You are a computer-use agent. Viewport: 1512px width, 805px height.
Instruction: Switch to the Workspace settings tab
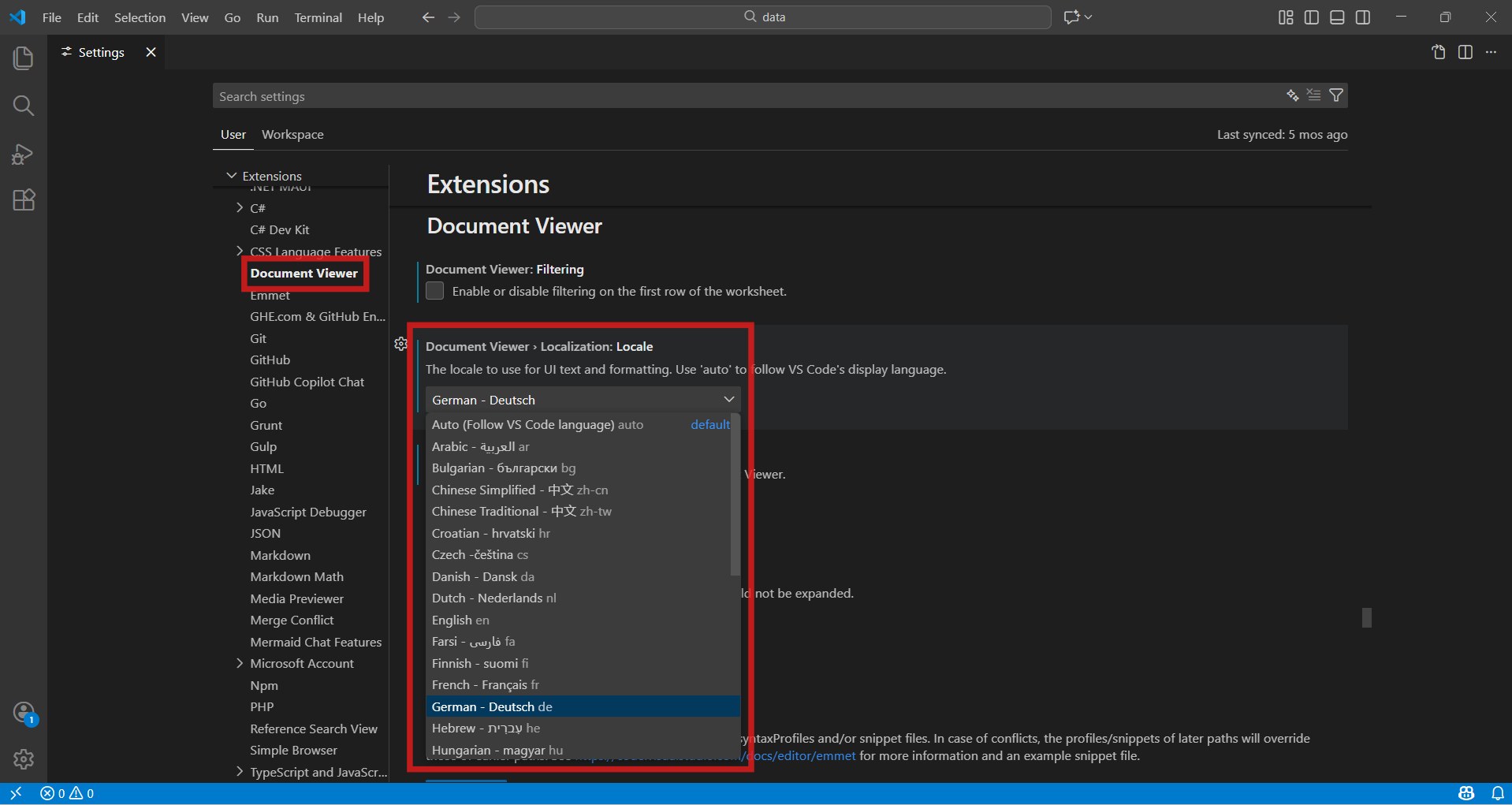pos(292,134)
